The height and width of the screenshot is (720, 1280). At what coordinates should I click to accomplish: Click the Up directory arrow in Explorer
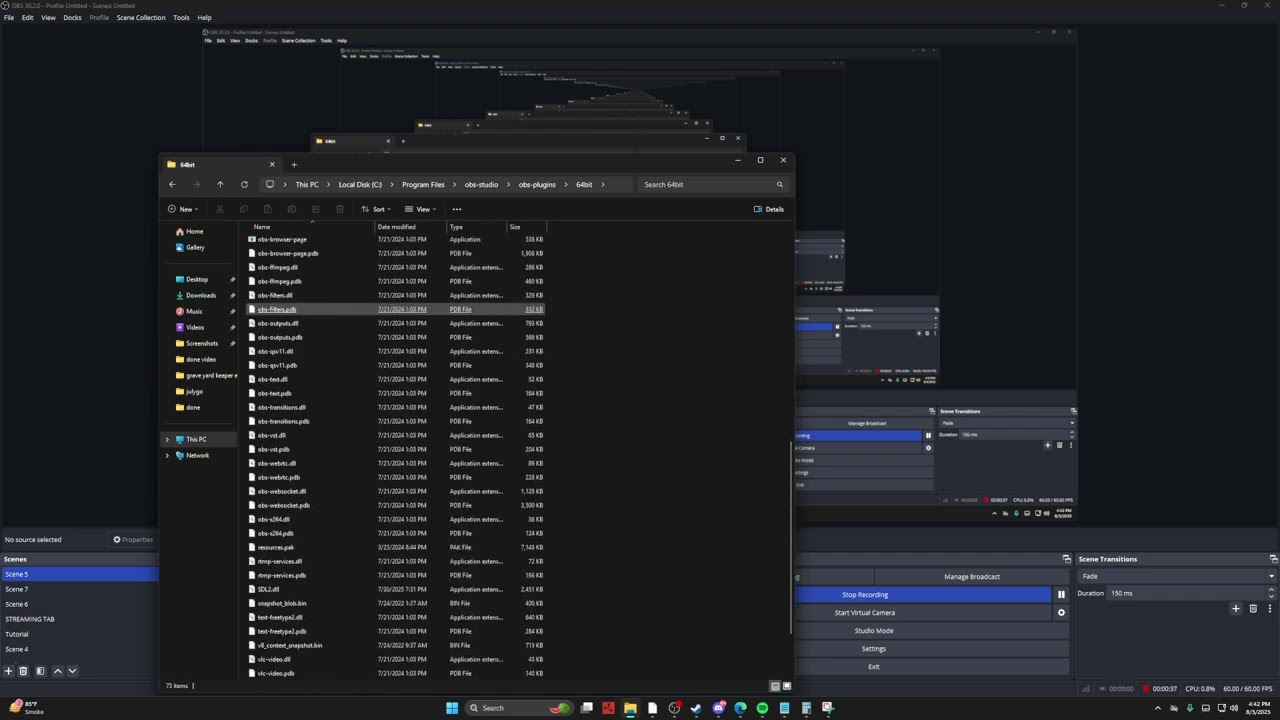coord(220,185)
